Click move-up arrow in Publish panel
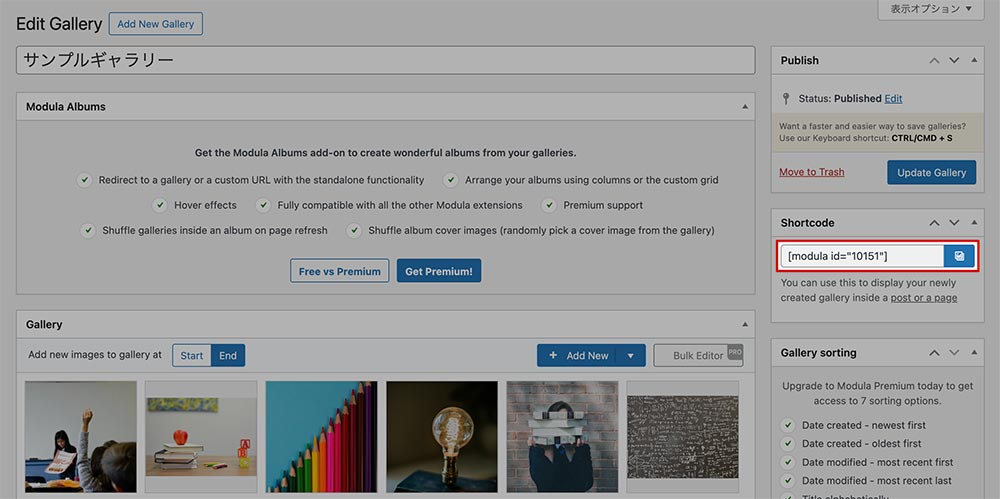 [x=934, y=61]
